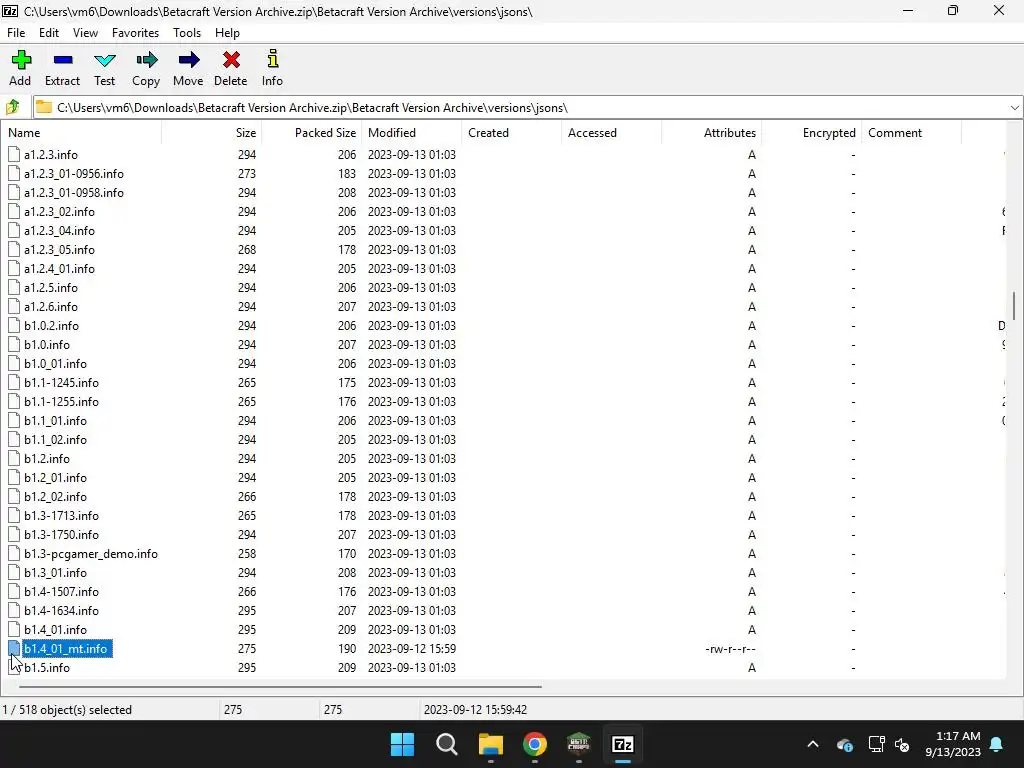Select file b1.4-1634.info
The image size is (1024, 768).
(61, 611)
